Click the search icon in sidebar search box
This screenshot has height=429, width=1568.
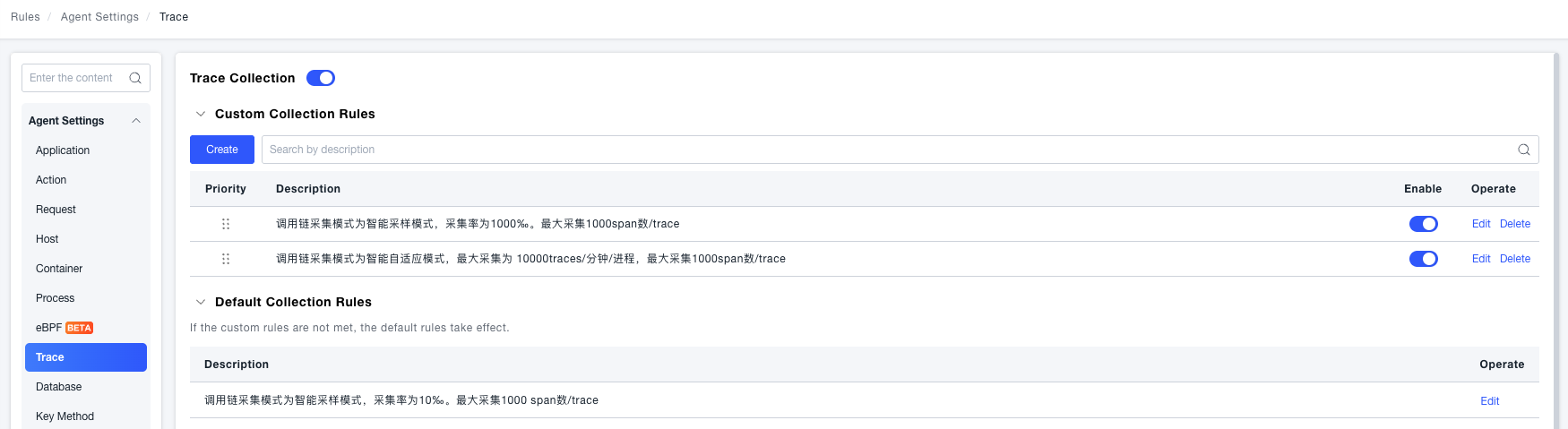click(135, 78)
